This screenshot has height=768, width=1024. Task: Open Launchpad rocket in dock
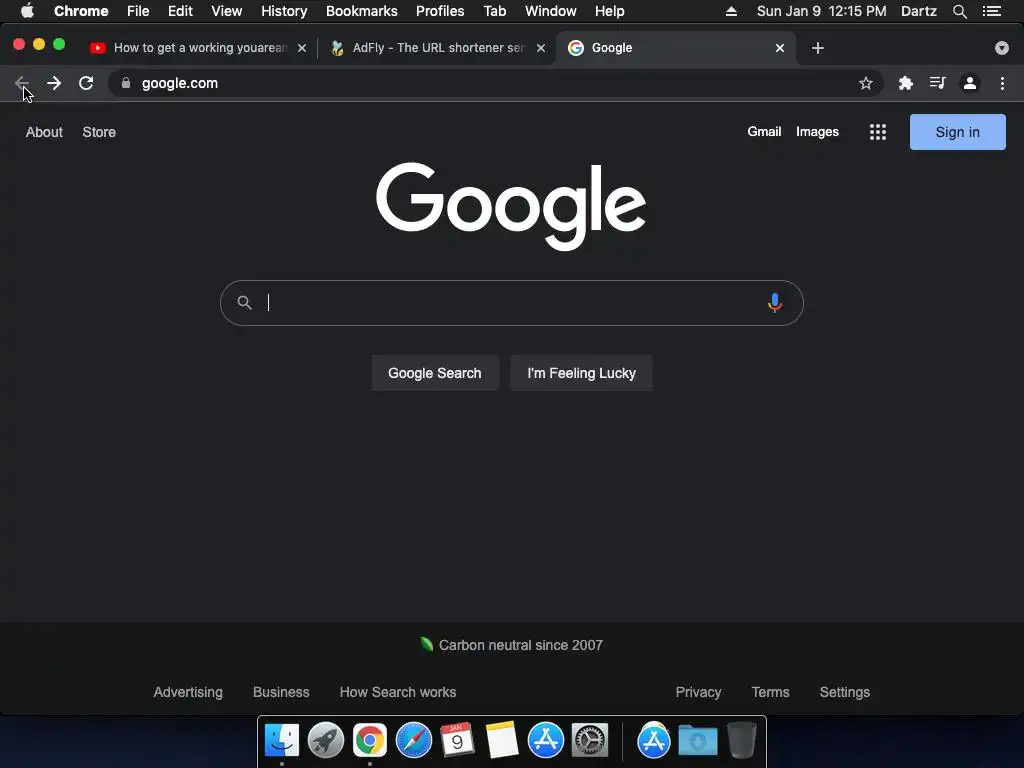326,741
